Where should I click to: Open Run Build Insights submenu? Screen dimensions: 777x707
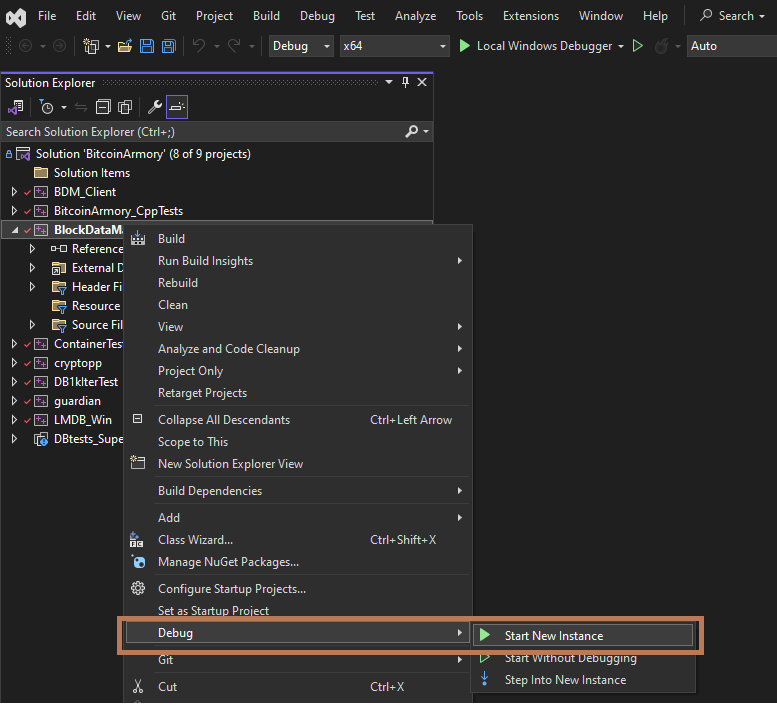pyautogui.click(x=297, y=261)
